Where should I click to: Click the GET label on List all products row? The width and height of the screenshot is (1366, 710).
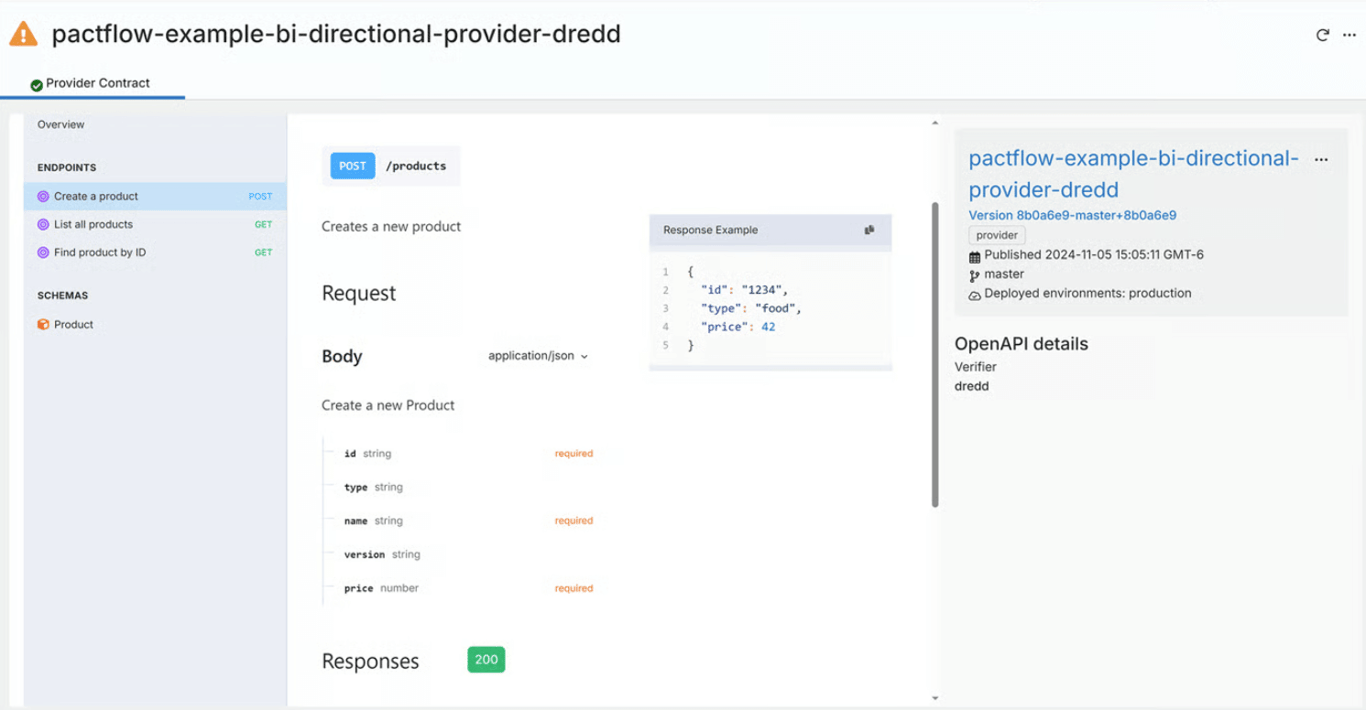[x=263, y=225]
